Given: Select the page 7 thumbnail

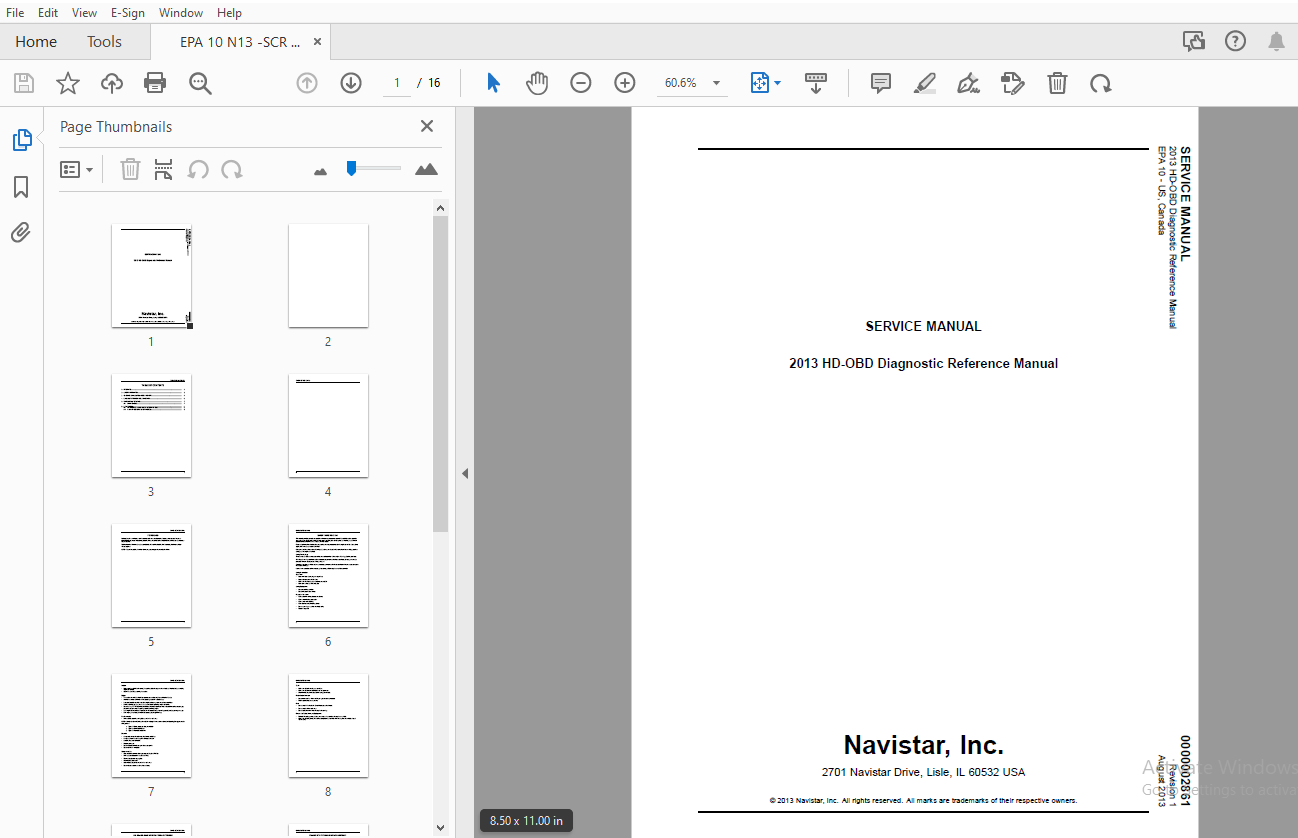Looking at the screenshot, I should 151,726.
